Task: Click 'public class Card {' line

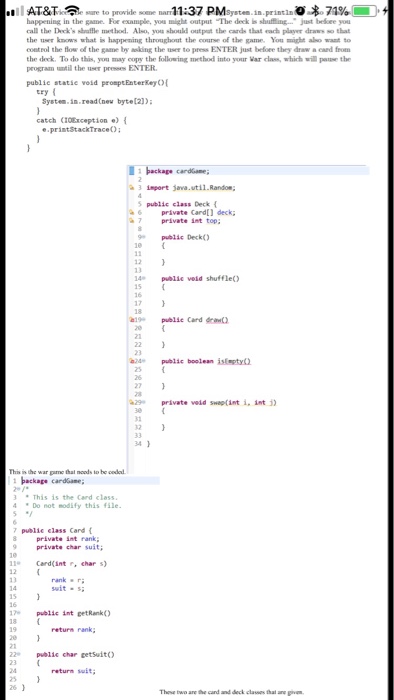Action: [57, 531]
